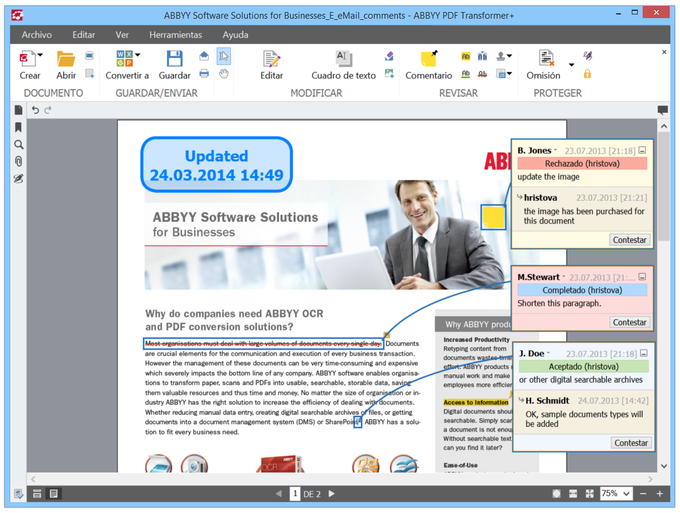Screen dimensions: 680x513
Task: Reply to M.Stewart comment via Contestar
Action: 630,322
